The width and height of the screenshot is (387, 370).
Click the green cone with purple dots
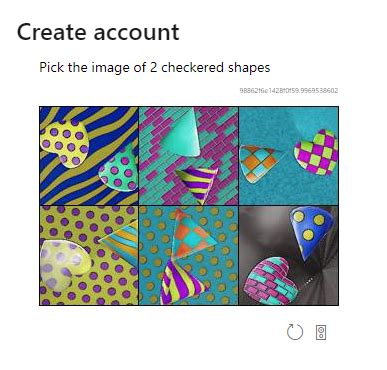[x=119, y=174]
